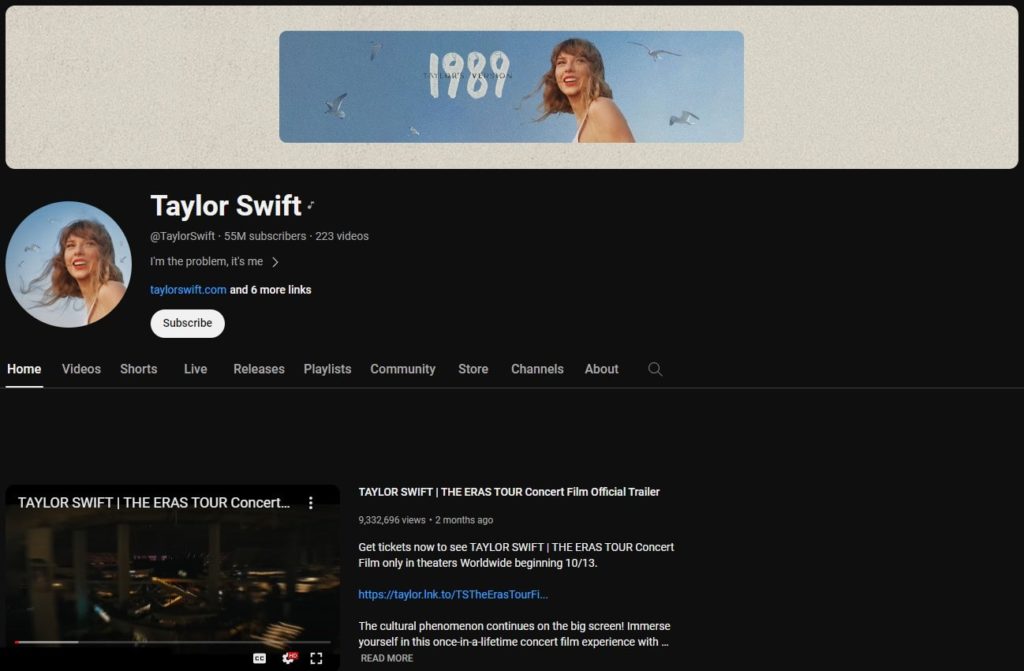The height and width of the screenshot is (671, 1024).
Task: Click the music note badge beside channel name
Action: (x=311, y=206)
